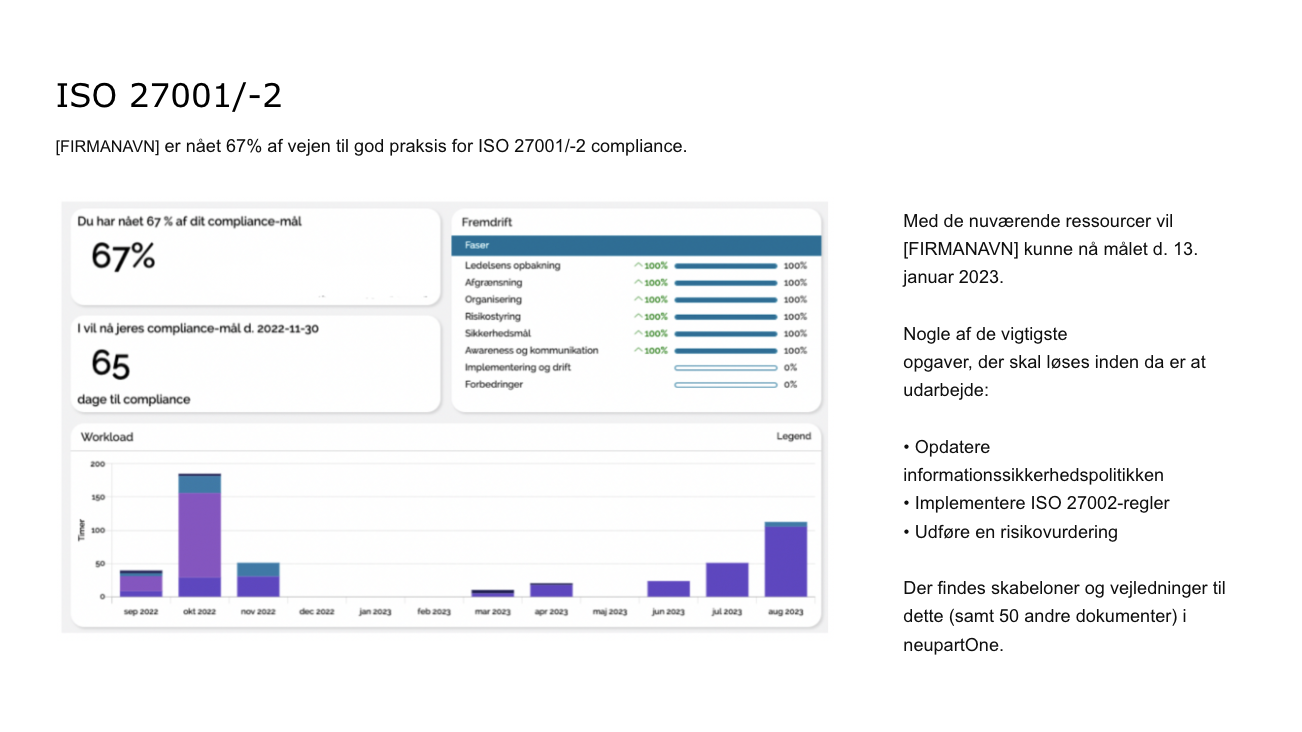Image resolution: width=1302 pixels, height=732 pixels.
Task: Click the 0% value for Implementering og drift
Action: [790, 368]
